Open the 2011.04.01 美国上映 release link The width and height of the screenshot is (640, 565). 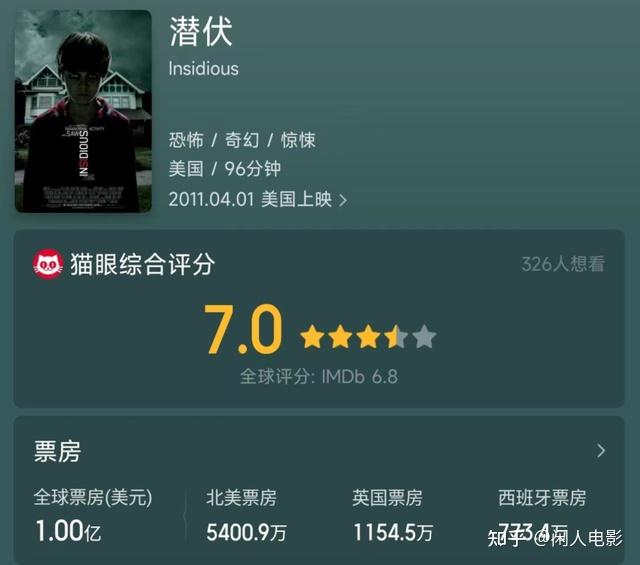click(250, 200)
